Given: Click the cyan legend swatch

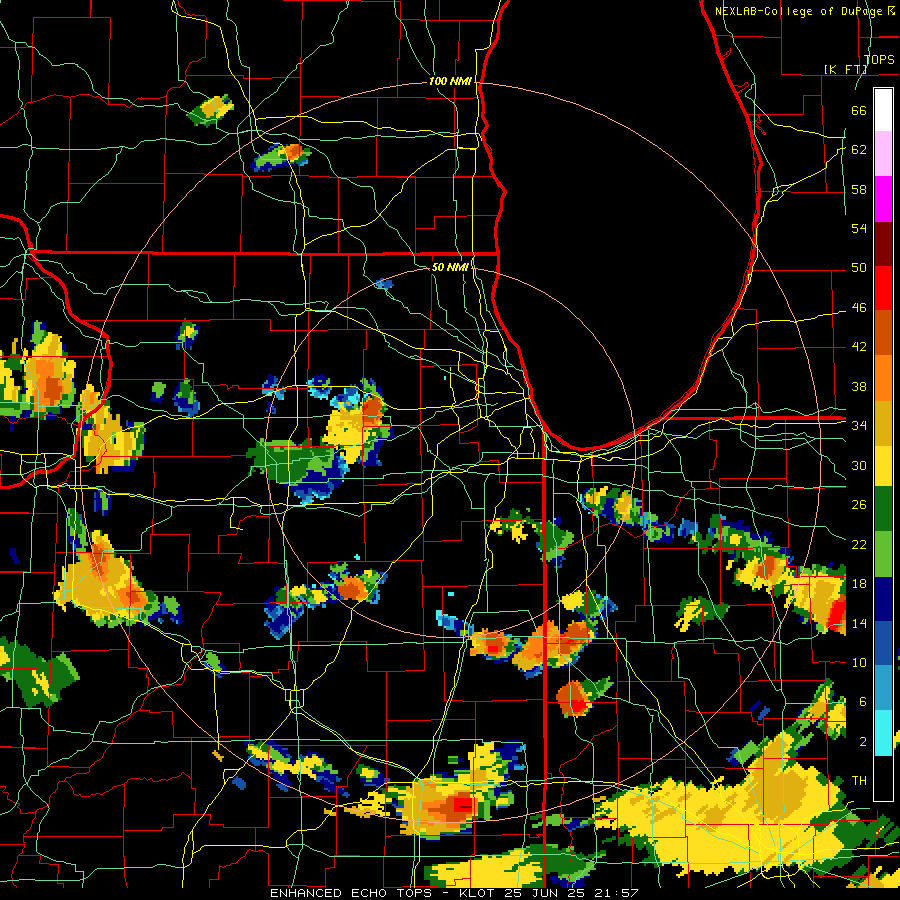Looking at the screenshot, I should click(883, 733).
